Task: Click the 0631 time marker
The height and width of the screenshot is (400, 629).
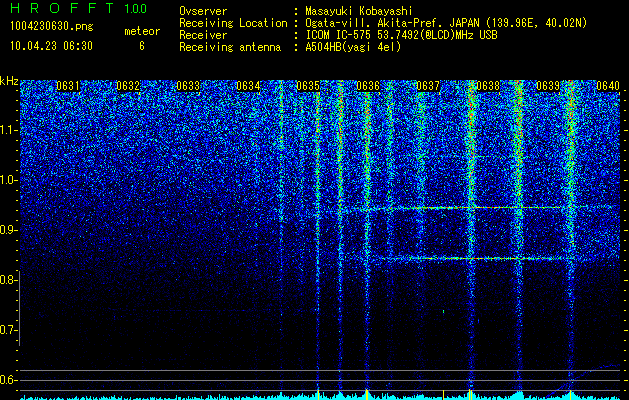Action: [67, 86]
